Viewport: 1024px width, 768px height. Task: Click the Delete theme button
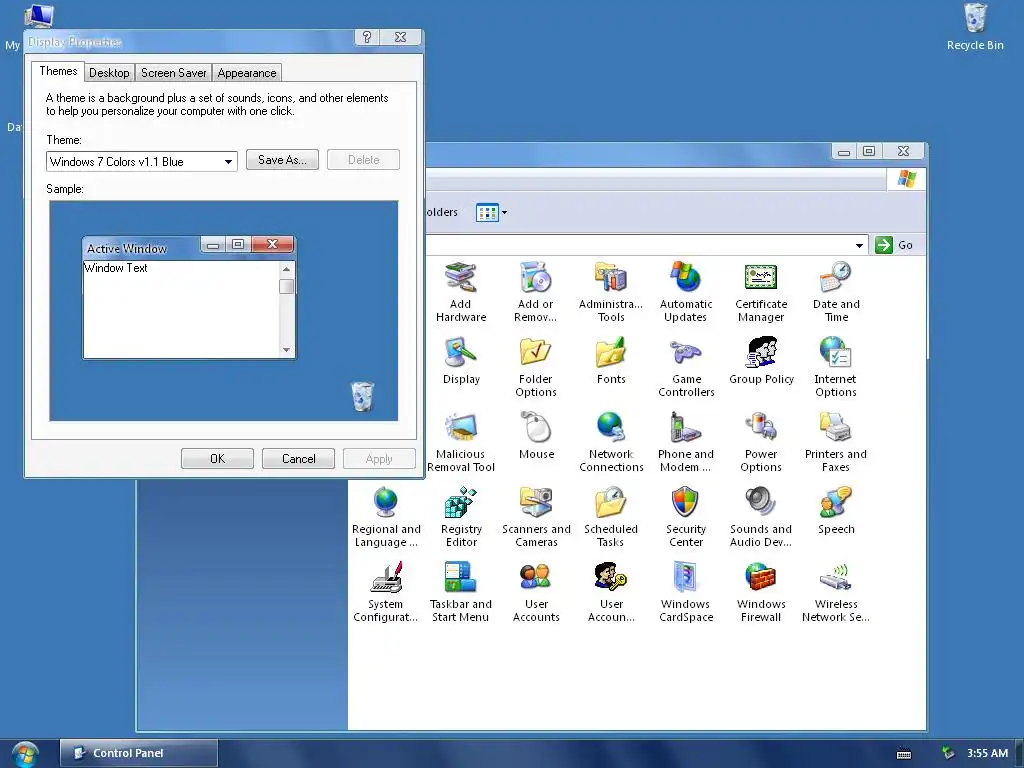363,160
